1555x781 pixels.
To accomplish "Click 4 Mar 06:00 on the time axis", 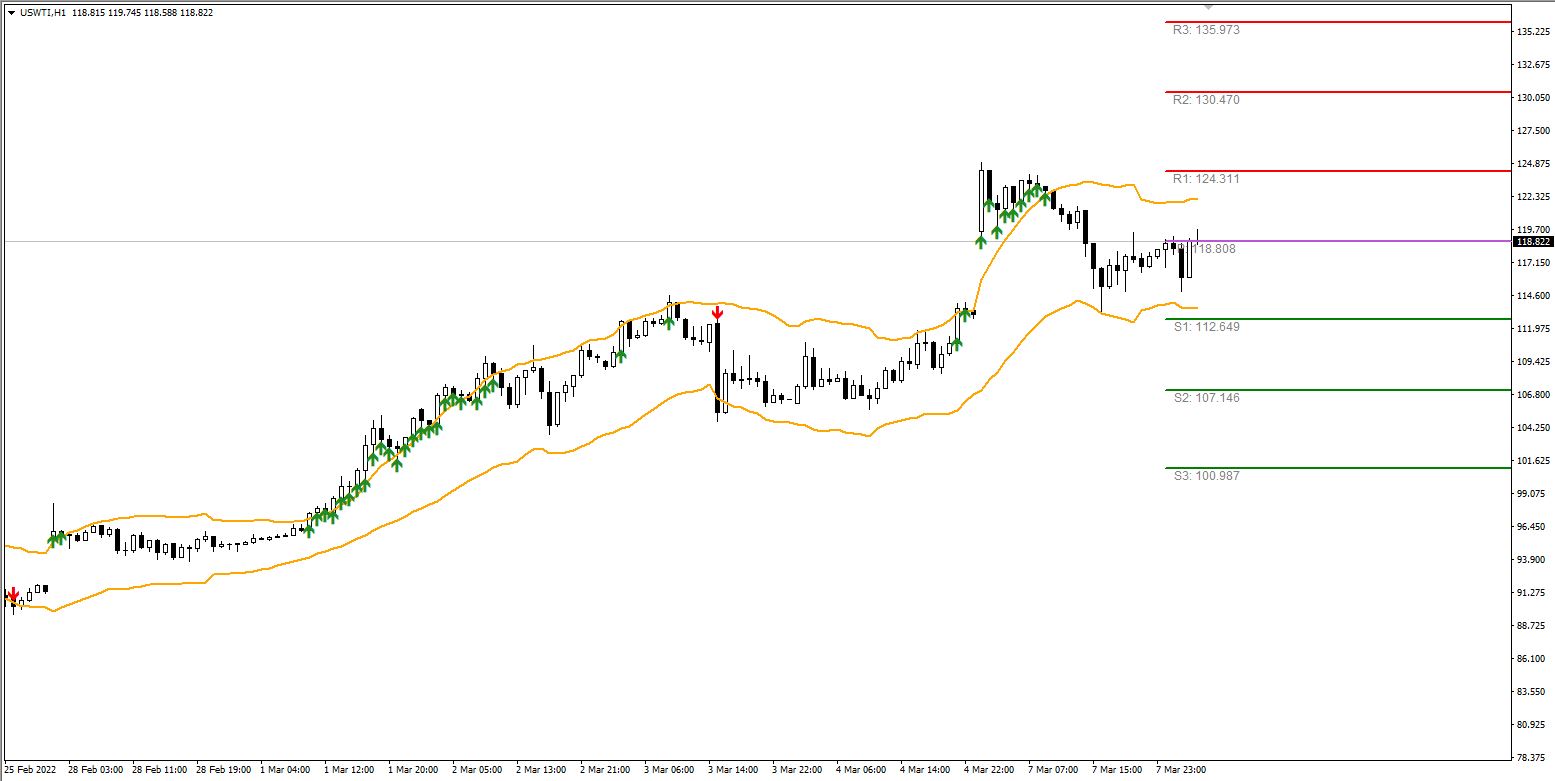I will 861,770.
